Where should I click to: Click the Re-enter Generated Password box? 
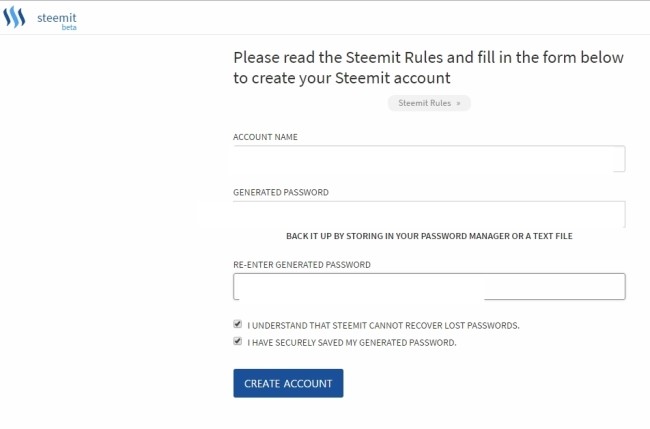(428, 287)
